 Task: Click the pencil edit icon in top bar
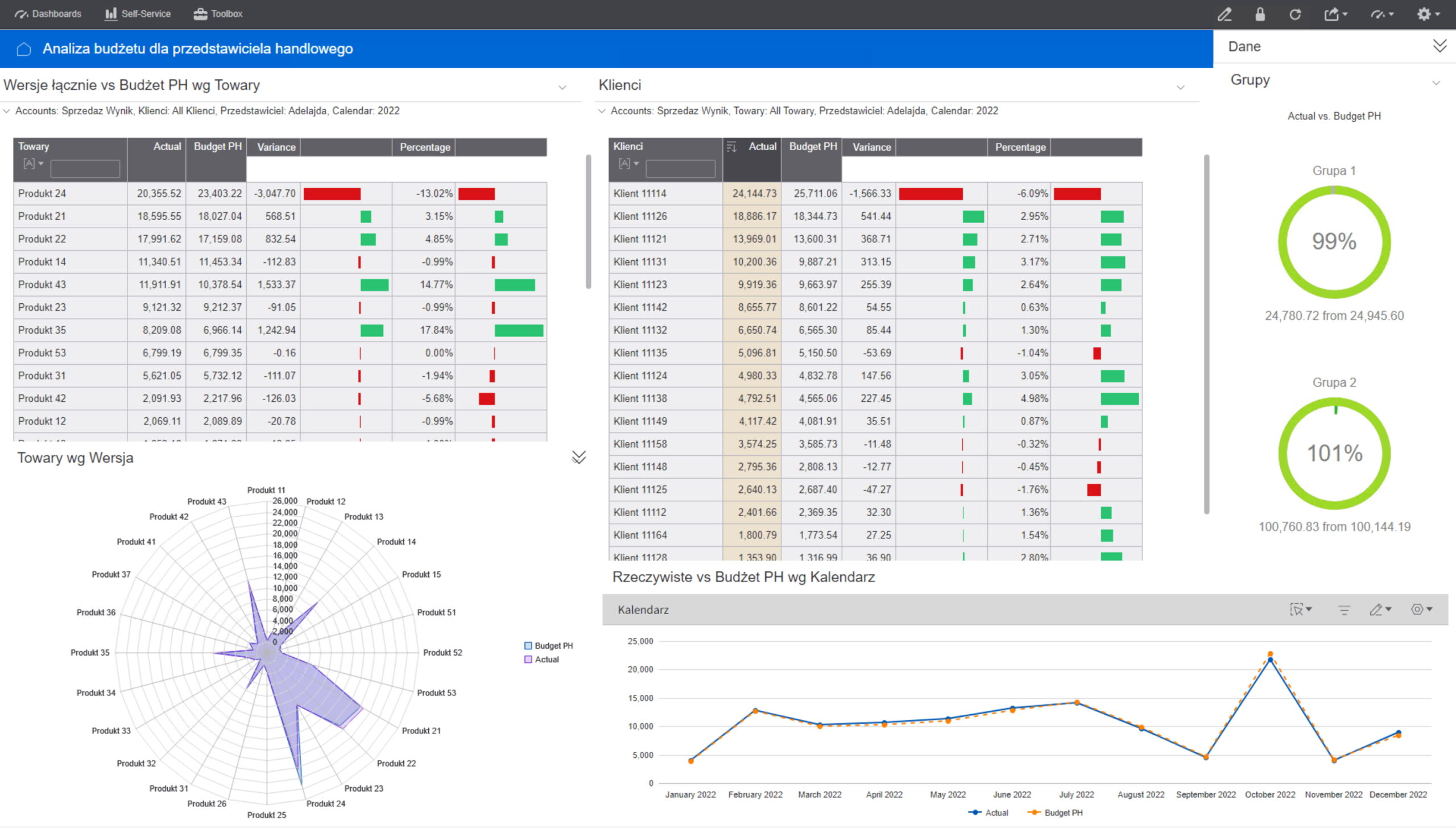pyautogui.click(x=1224, y=14)
